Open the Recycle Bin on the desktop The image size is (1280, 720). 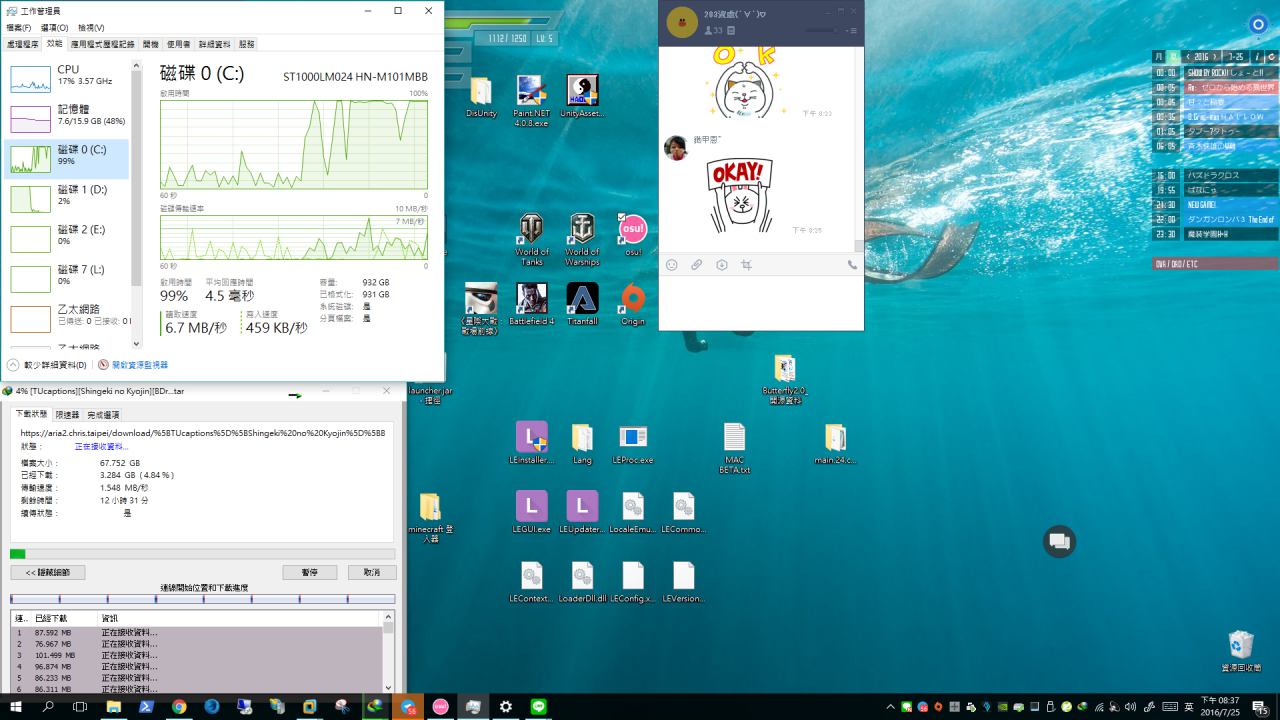pos(1240,648)
